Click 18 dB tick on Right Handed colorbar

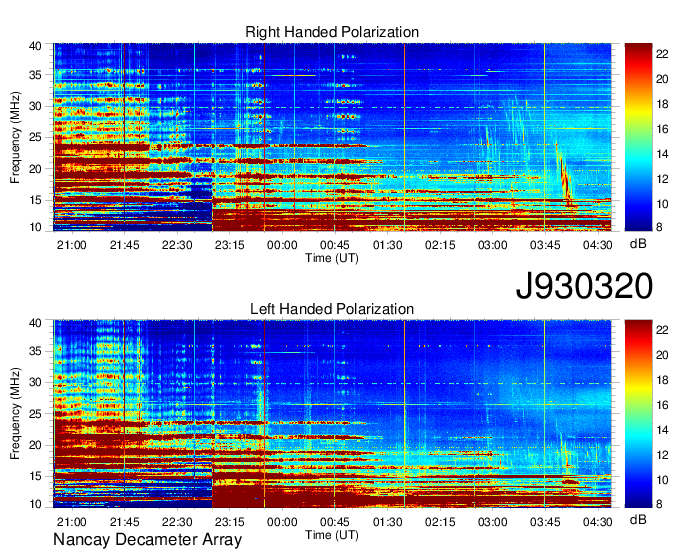[x=662, y=104]
